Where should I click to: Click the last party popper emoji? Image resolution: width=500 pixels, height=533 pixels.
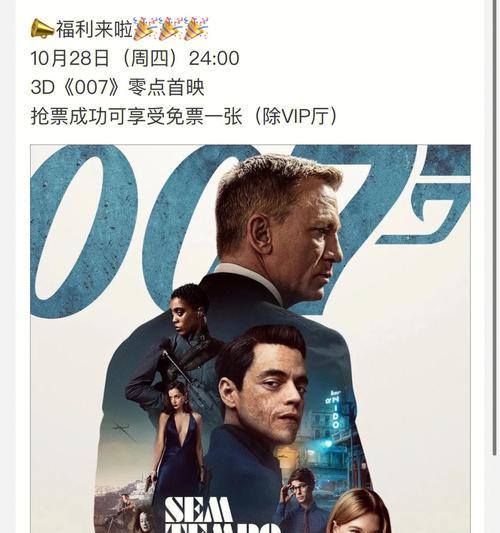(x=196, y=29)
